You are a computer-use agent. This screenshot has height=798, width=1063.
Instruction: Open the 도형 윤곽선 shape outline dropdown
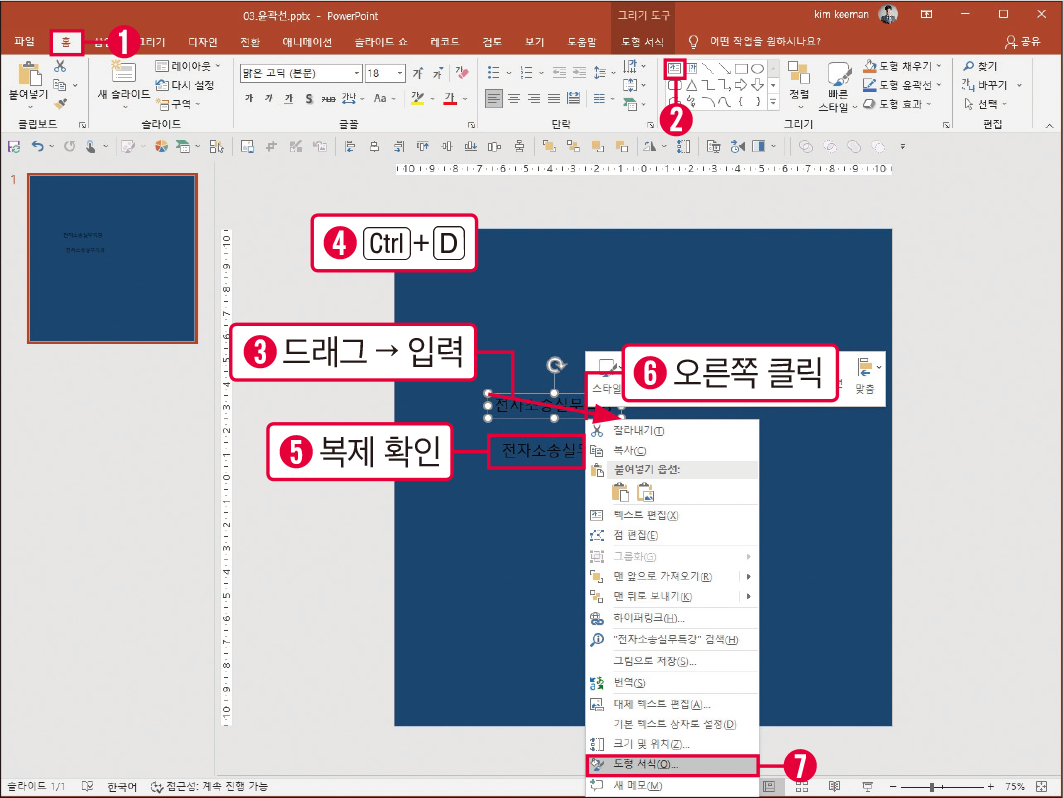pyautogui.click(x=902, y=85)
